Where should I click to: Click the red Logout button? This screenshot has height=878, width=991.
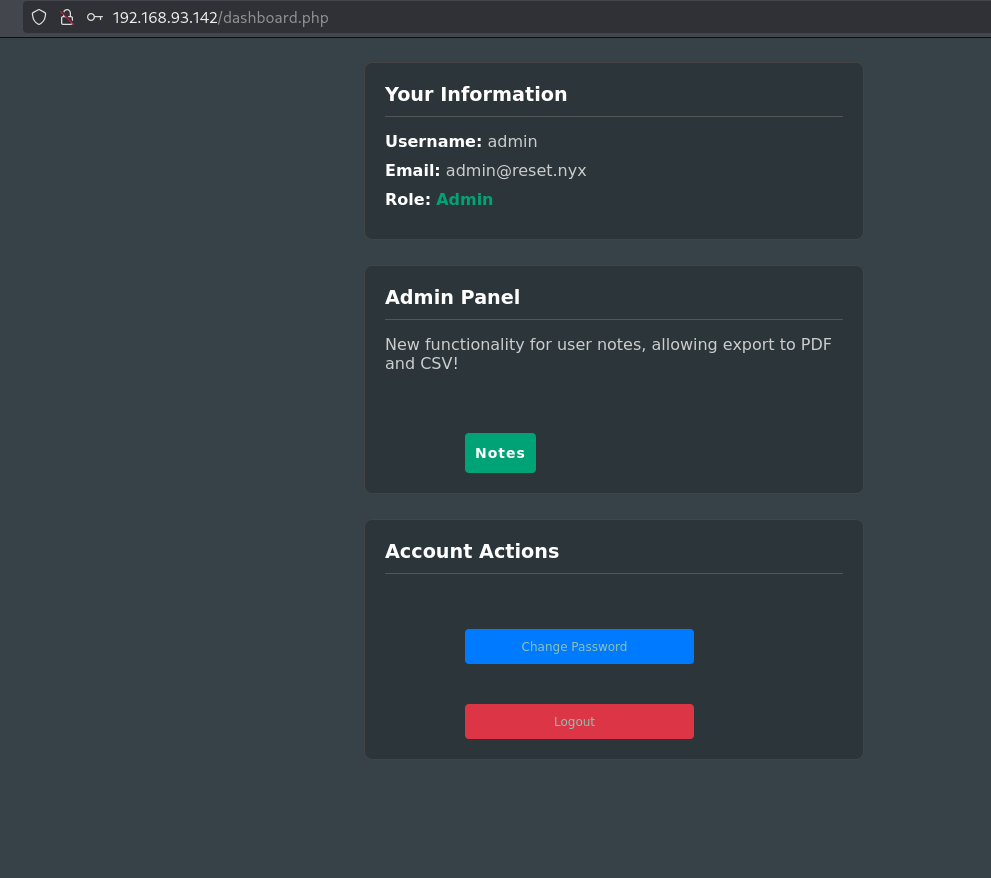[x=579, y=721]
